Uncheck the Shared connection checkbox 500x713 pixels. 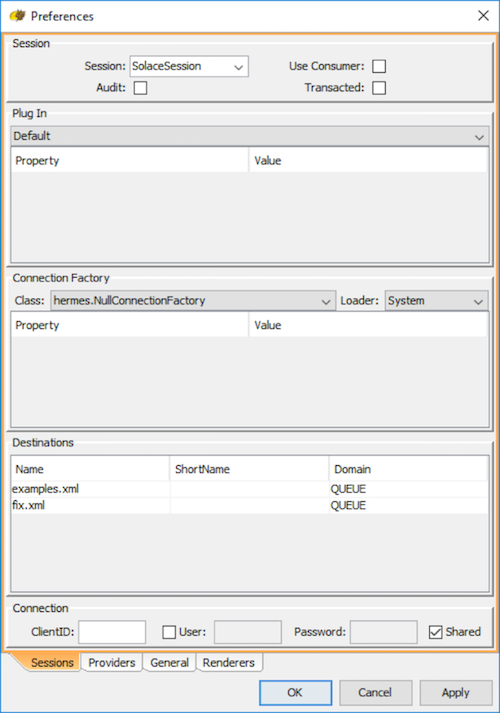click(x=435, y=632)
